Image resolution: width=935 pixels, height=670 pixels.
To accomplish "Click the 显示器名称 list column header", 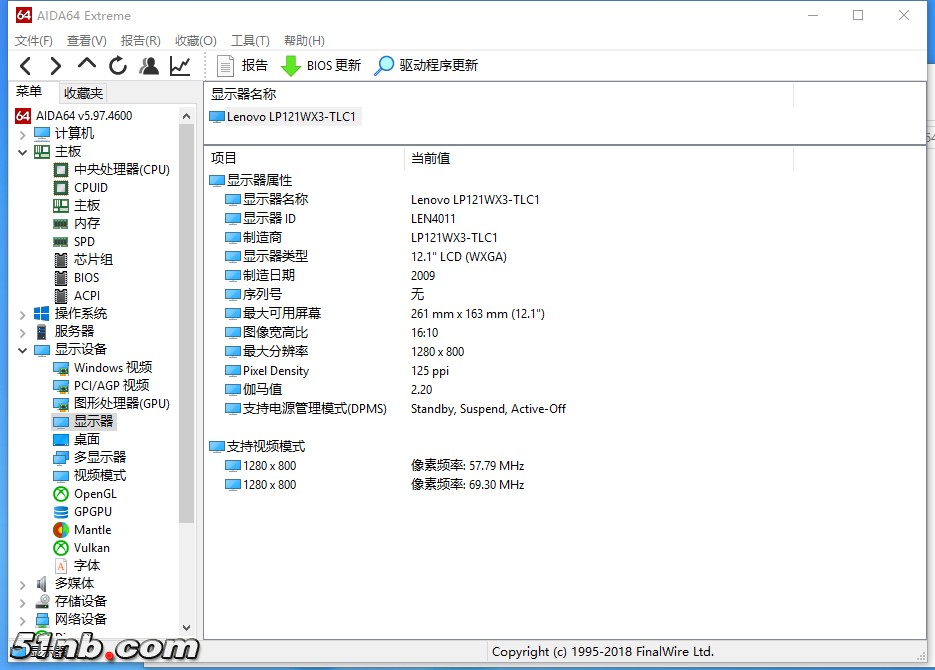I will point(499,94).
